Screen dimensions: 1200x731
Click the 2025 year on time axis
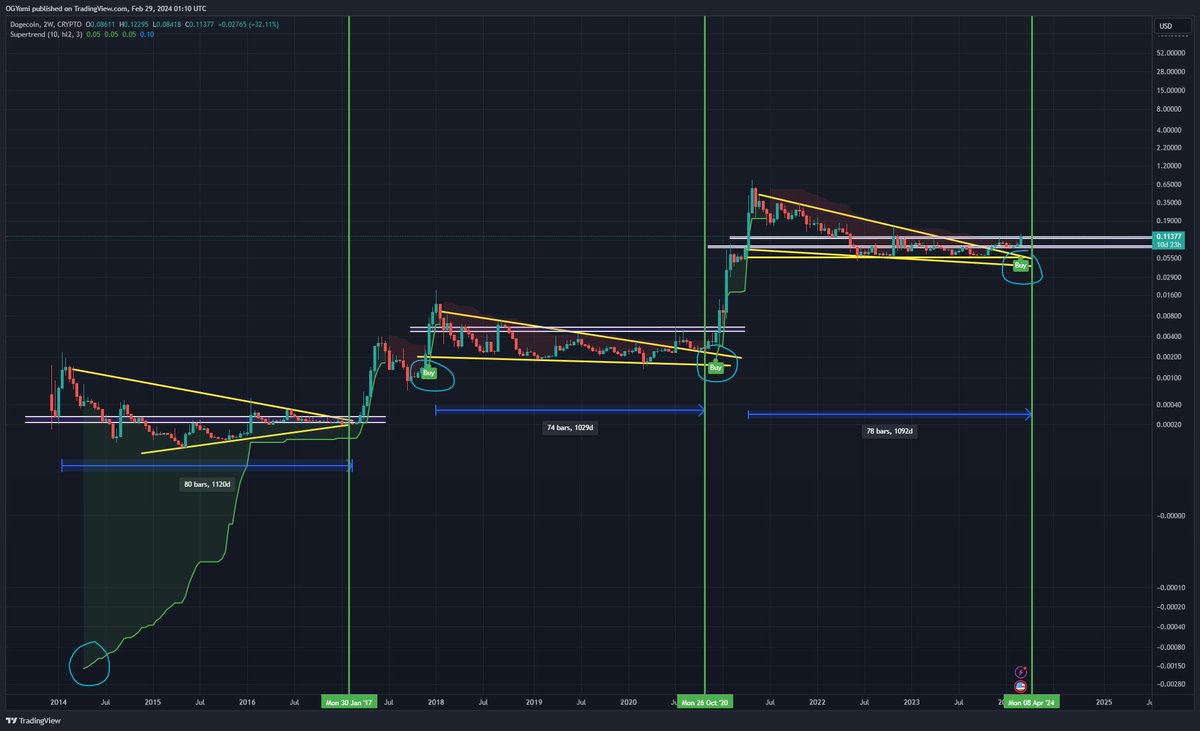click(x=1104, y=702)
